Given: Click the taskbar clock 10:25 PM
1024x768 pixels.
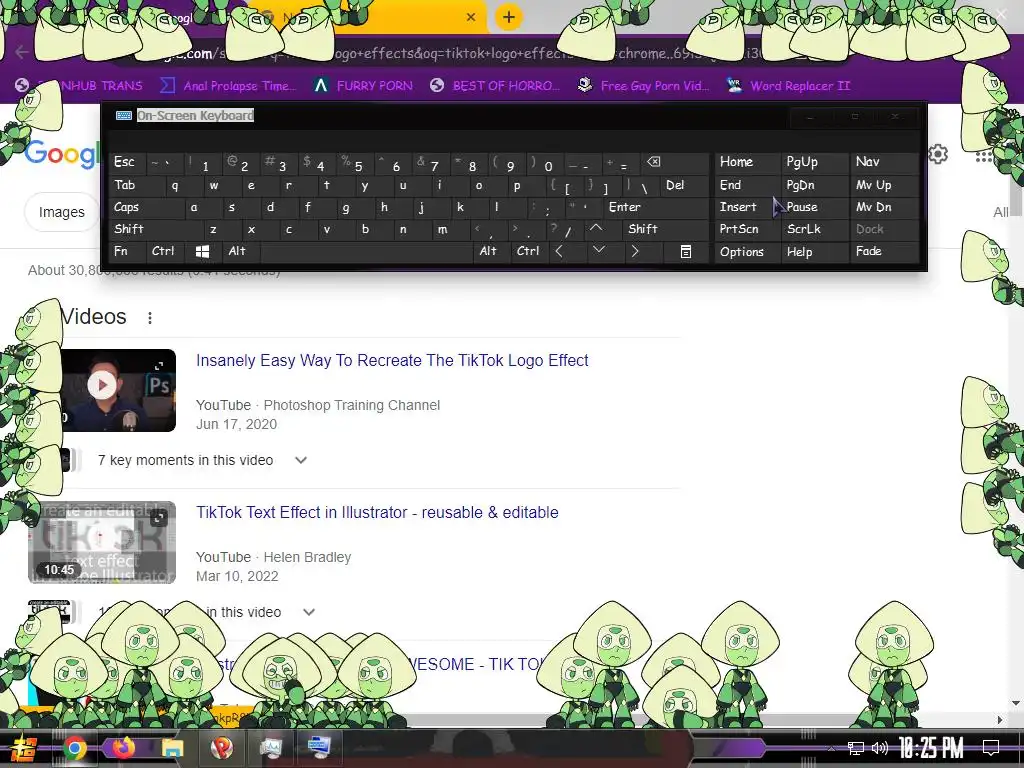Looking at the screenshot, I should pyautogui.click(x=931, y=748).
